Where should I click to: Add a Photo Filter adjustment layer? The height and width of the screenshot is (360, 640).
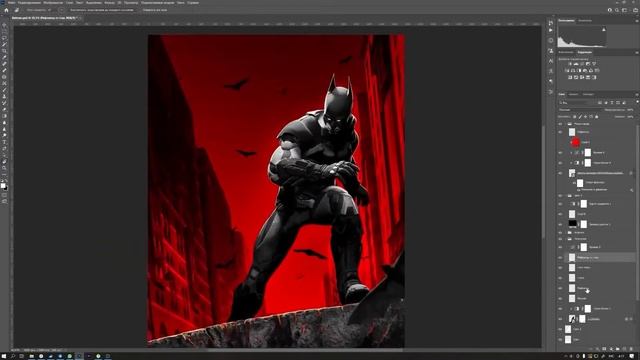pos(585,71)
